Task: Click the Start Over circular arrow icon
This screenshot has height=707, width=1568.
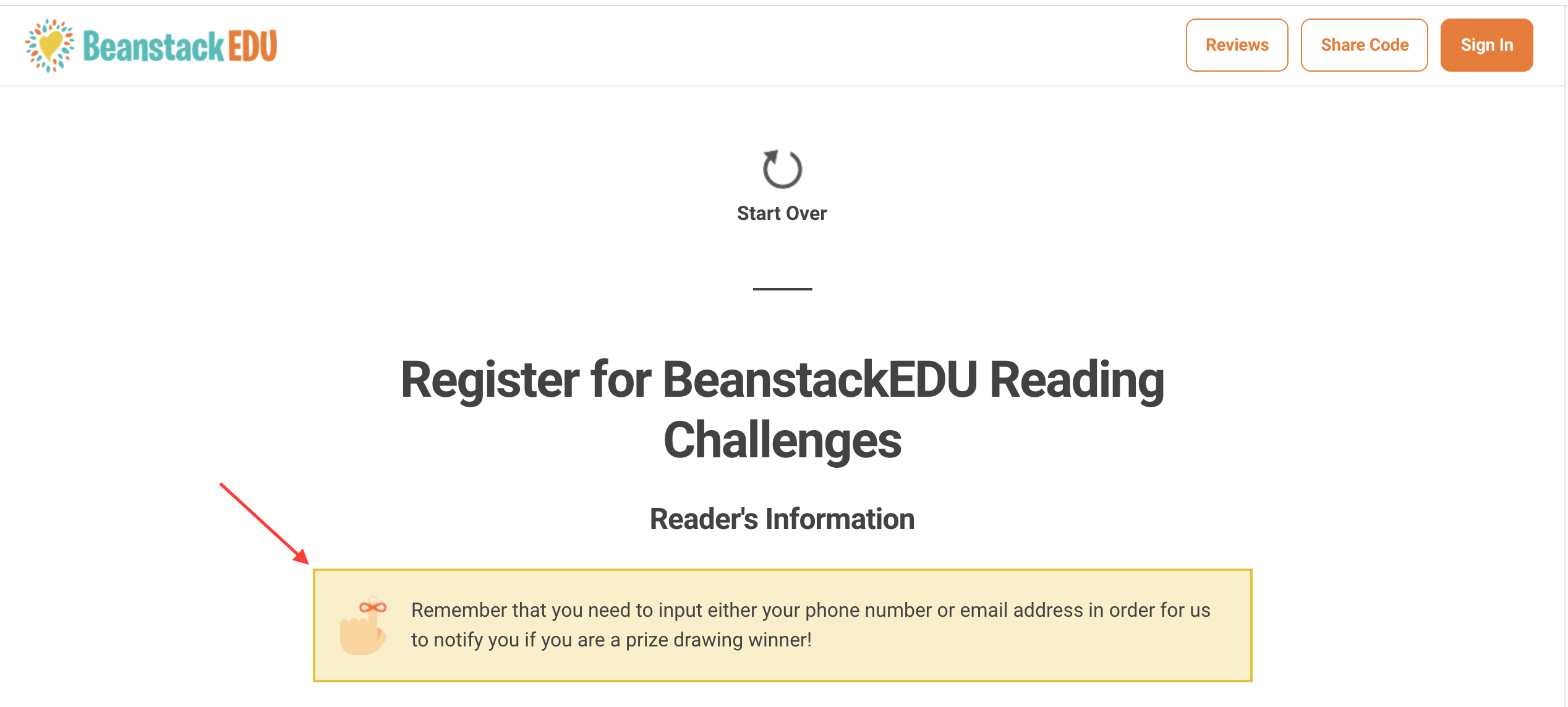Action: click(782, 169)
